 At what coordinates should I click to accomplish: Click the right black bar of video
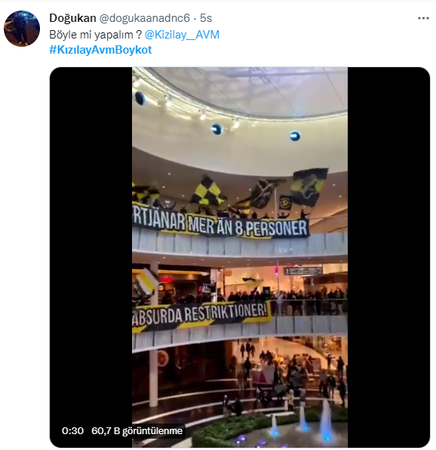tap(389, 257)
